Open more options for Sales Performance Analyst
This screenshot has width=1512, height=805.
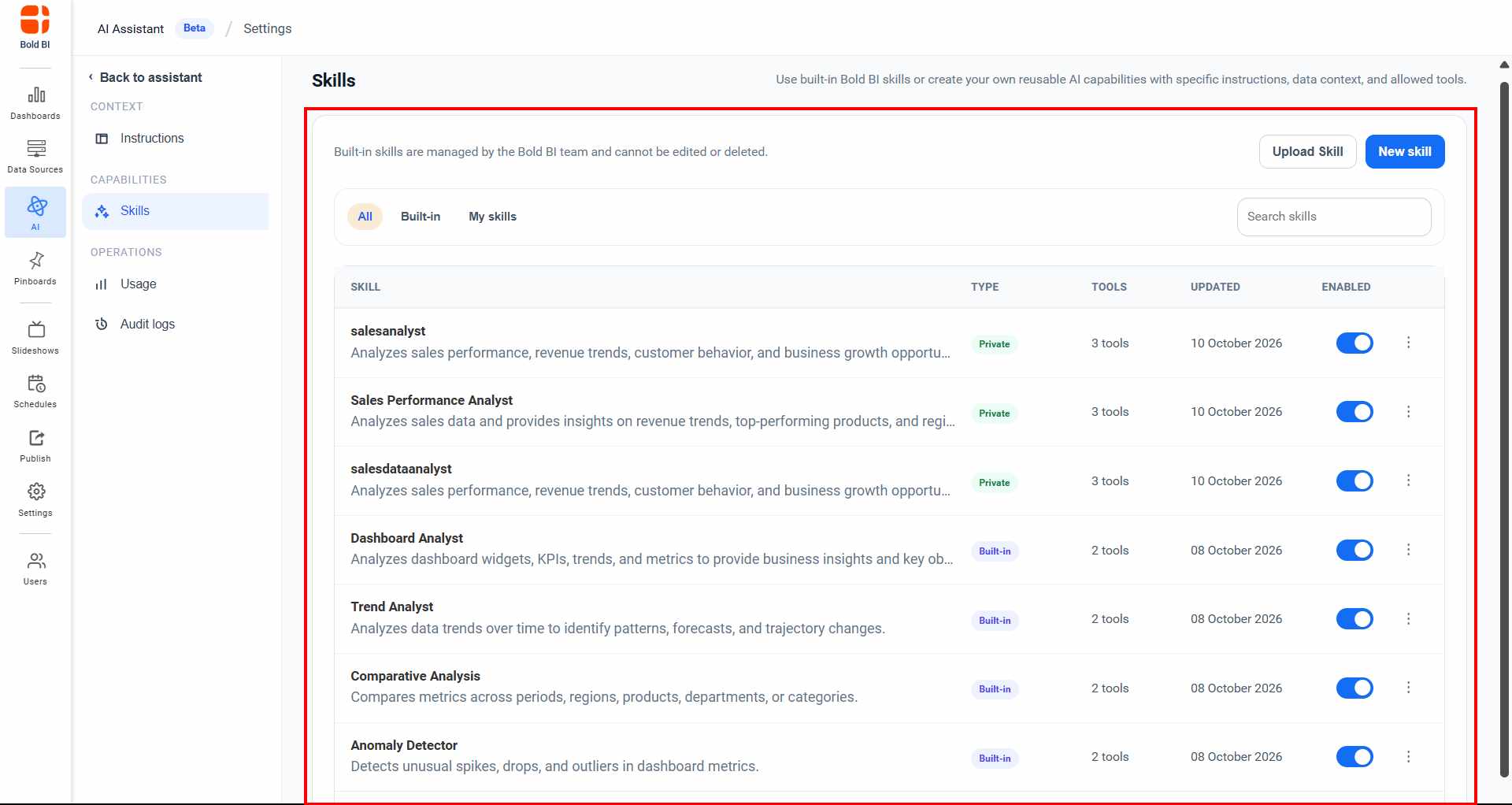click(x=1409, y=412)
